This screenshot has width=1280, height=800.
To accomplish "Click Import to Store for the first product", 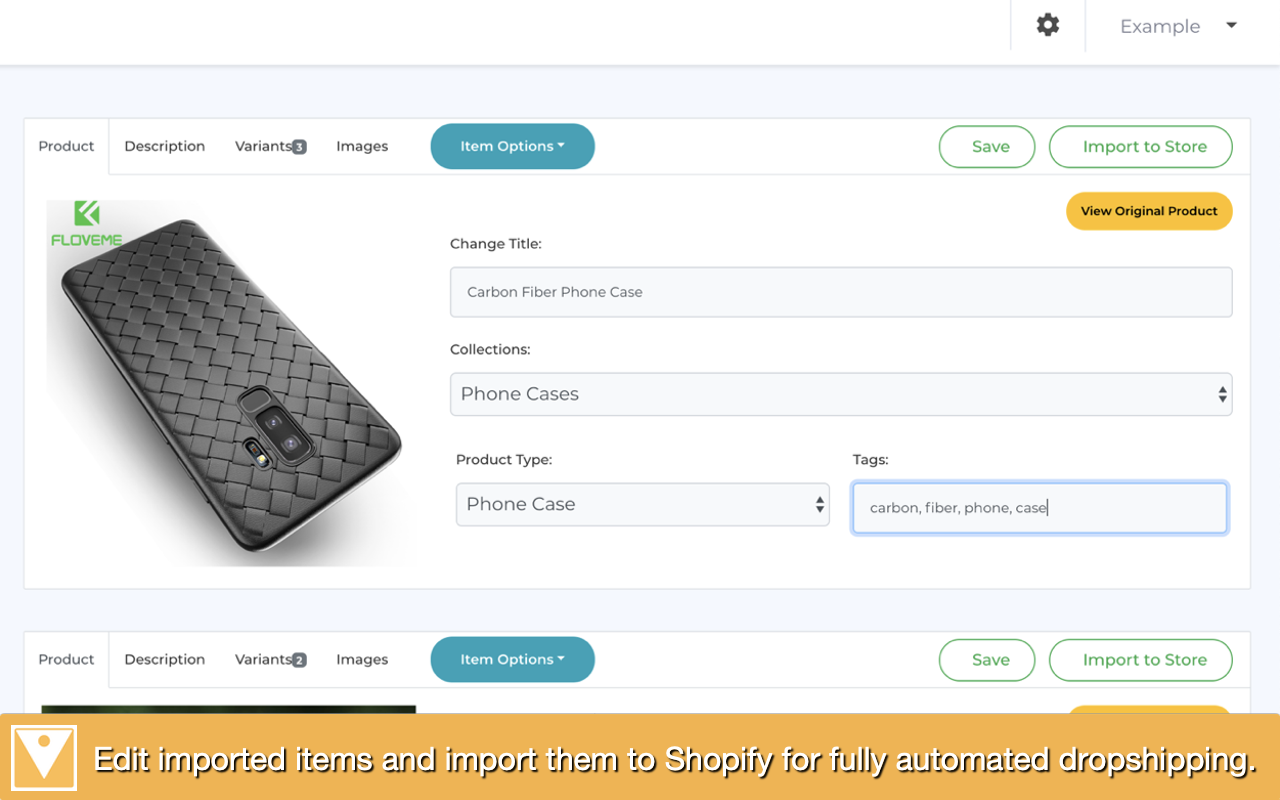I will pyautogui.click(x=1140, y=146).
